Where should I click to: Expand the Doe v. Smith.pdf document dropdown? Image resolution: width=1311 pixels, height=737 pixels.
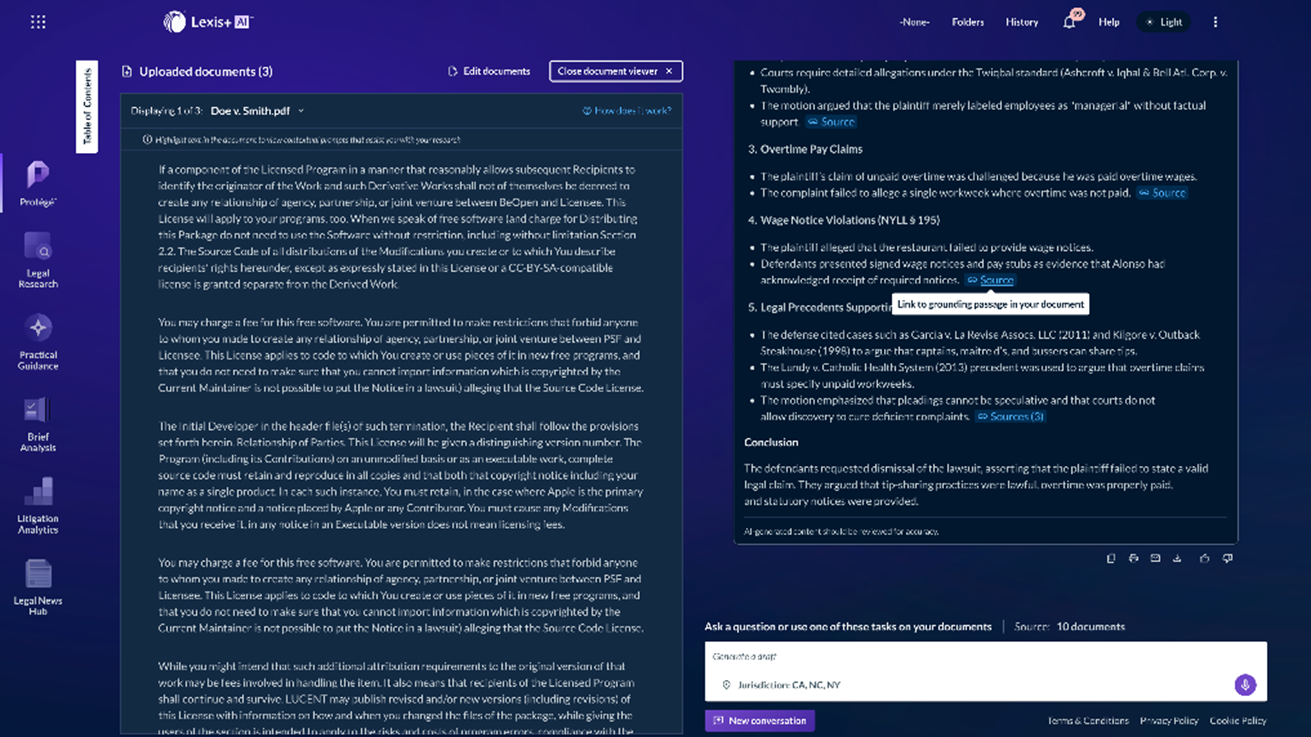coord(301,111)
